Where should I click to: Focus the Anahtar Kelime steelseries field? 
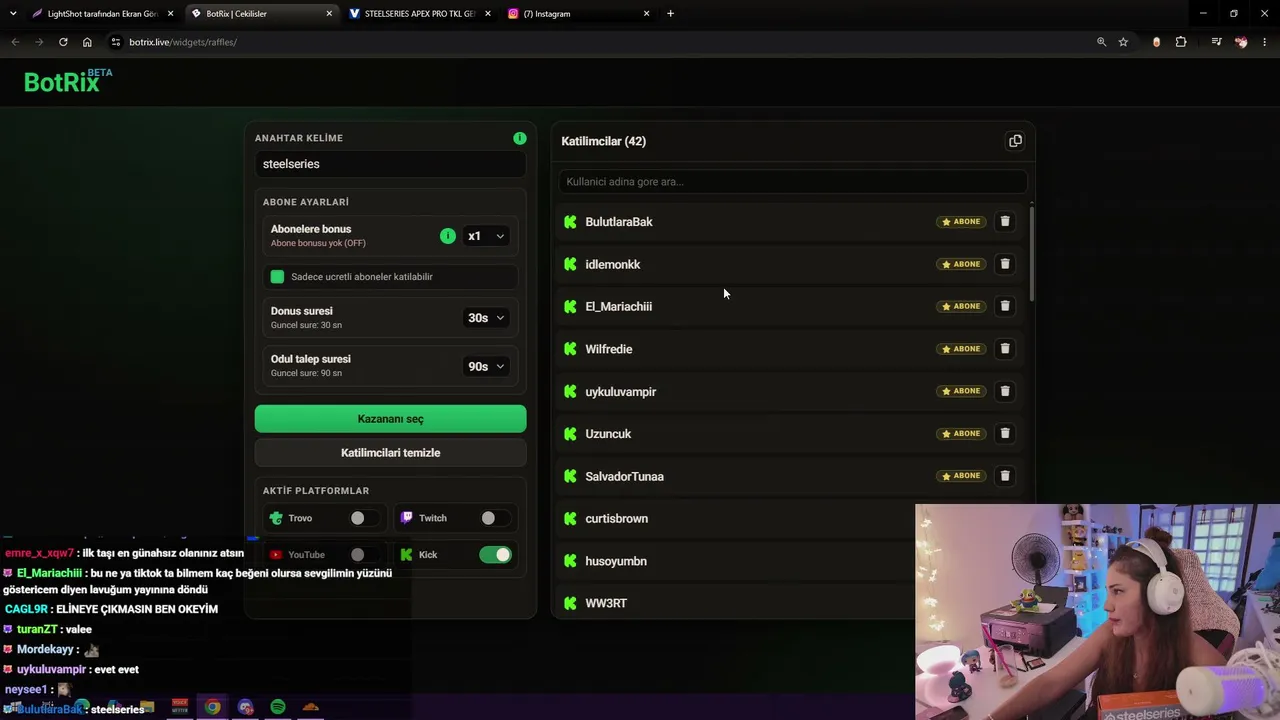(390, 164)
